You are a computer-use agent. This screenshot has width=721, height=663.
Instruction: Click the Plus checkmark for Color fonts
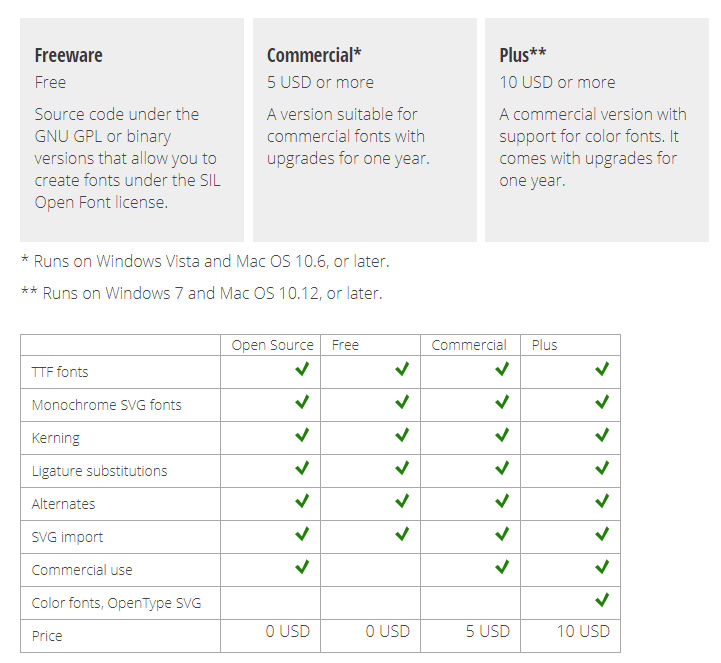point(602,601)
